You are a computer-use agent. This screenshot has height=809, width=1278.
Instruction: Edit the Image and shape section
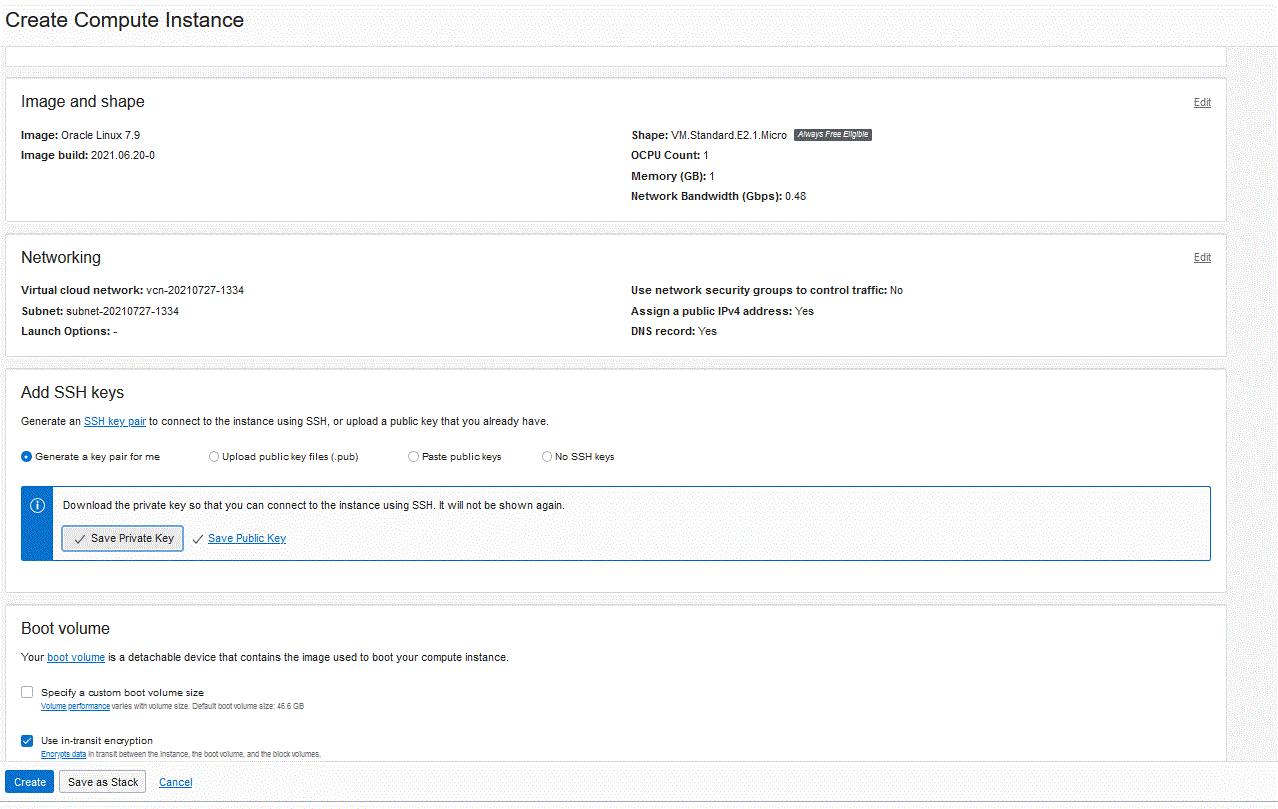point(1202,103)
